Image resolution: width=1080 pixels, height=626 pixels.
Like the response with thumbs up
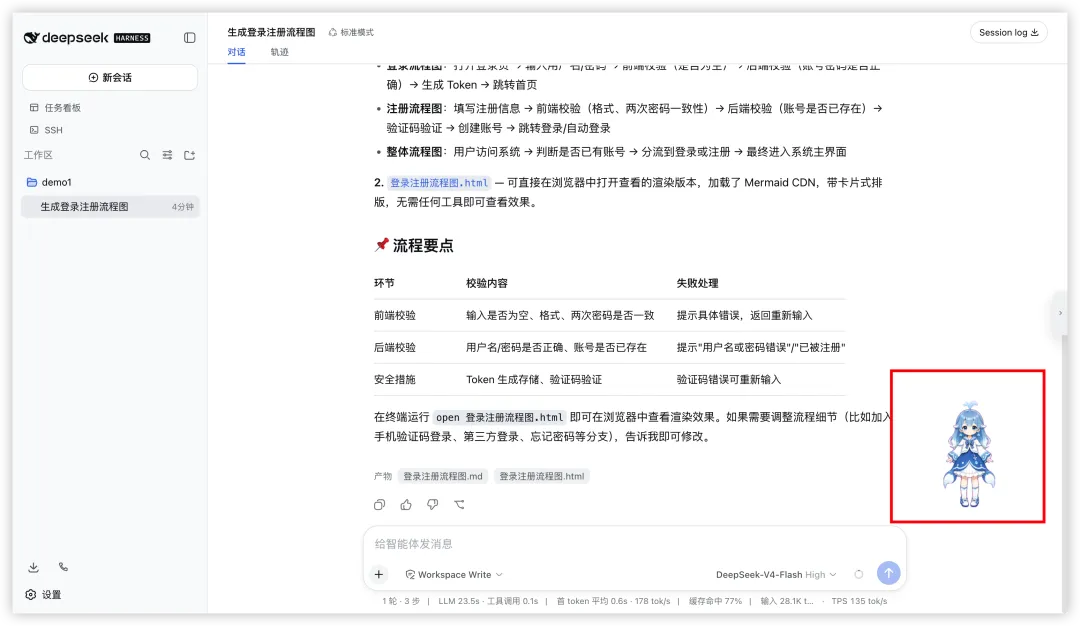(x=406, y=505)
